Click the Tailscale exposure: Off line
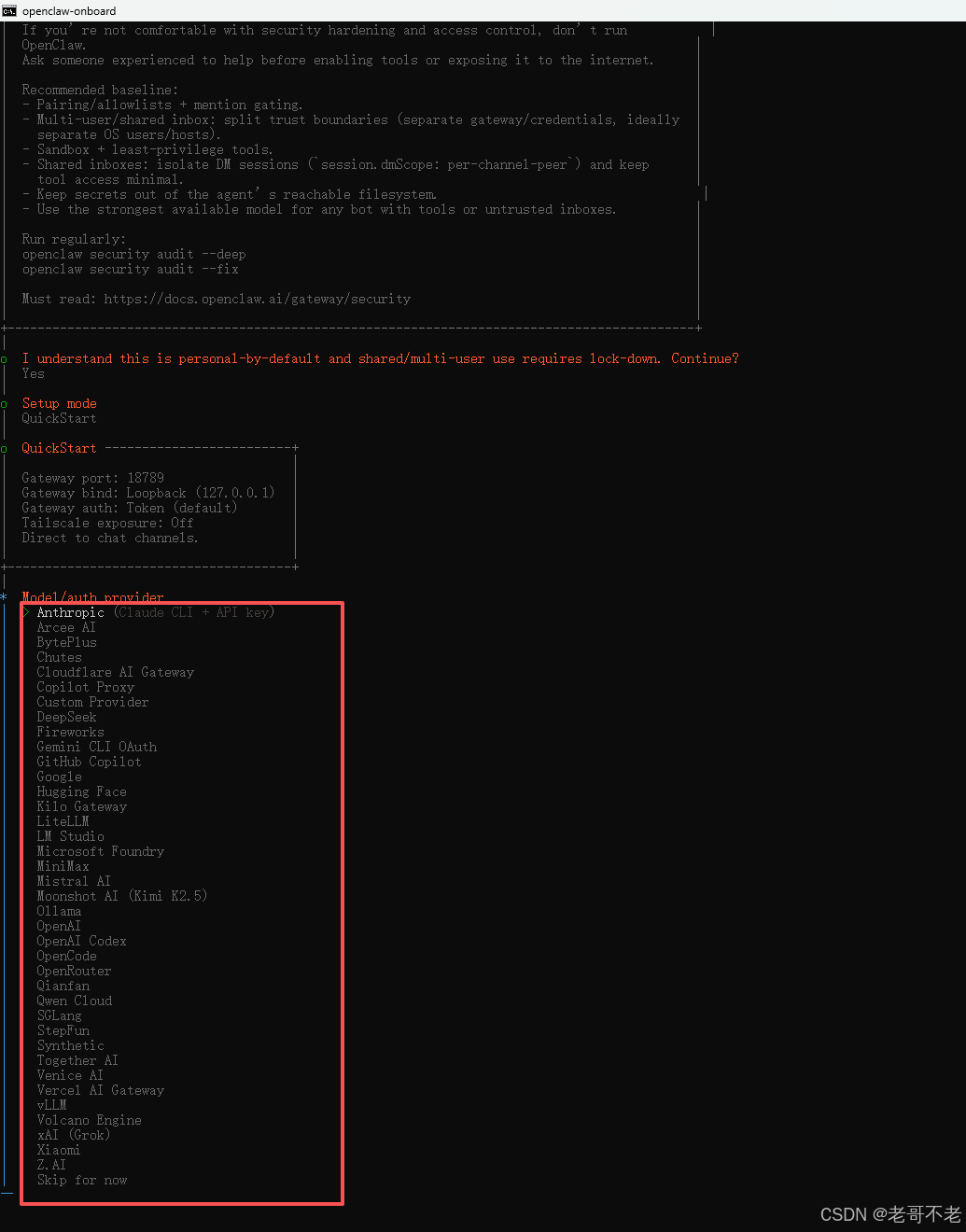Viewport: 966px width, 1232px height. tap(107, 523)
